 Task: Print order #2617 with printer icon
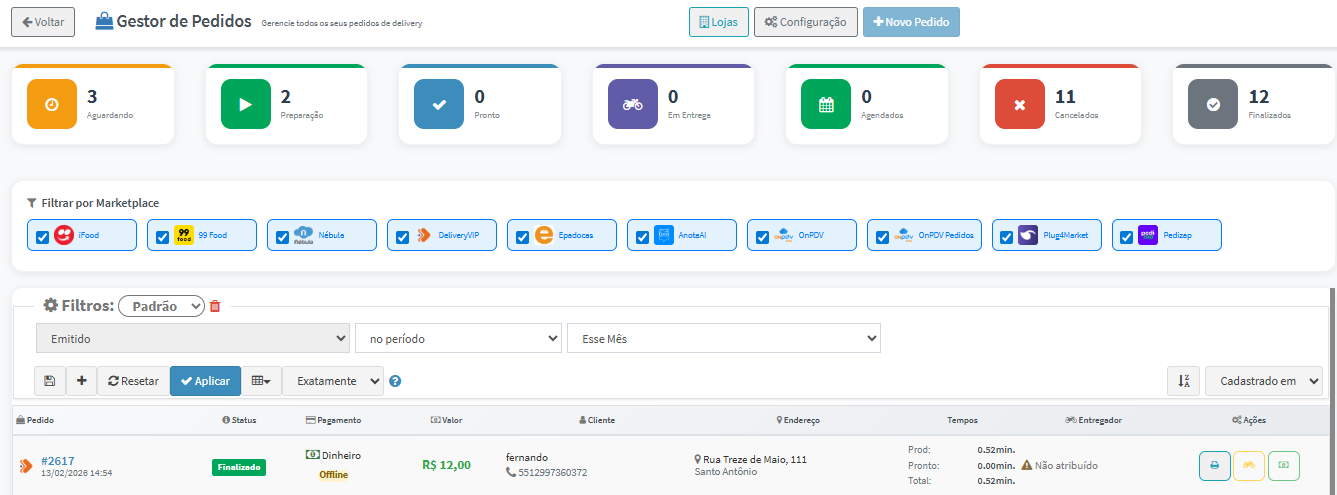[1214, 465]
